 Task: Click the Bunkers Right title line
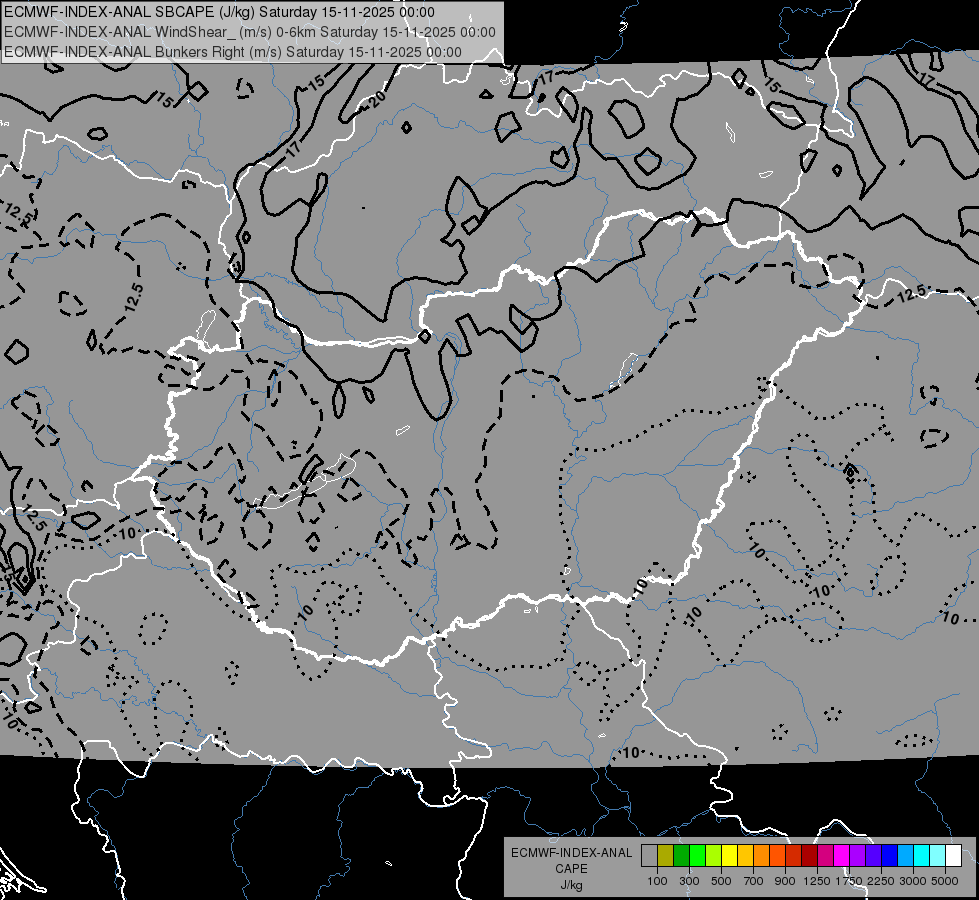point(233,52)
